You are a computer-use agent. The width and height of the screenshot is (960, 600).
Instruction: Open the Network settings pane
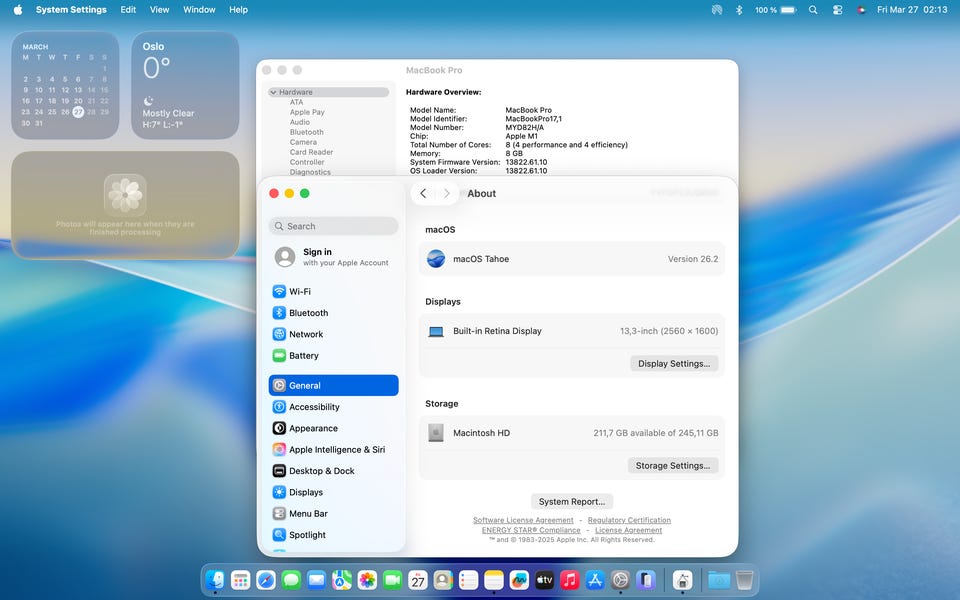click(306, 335)
